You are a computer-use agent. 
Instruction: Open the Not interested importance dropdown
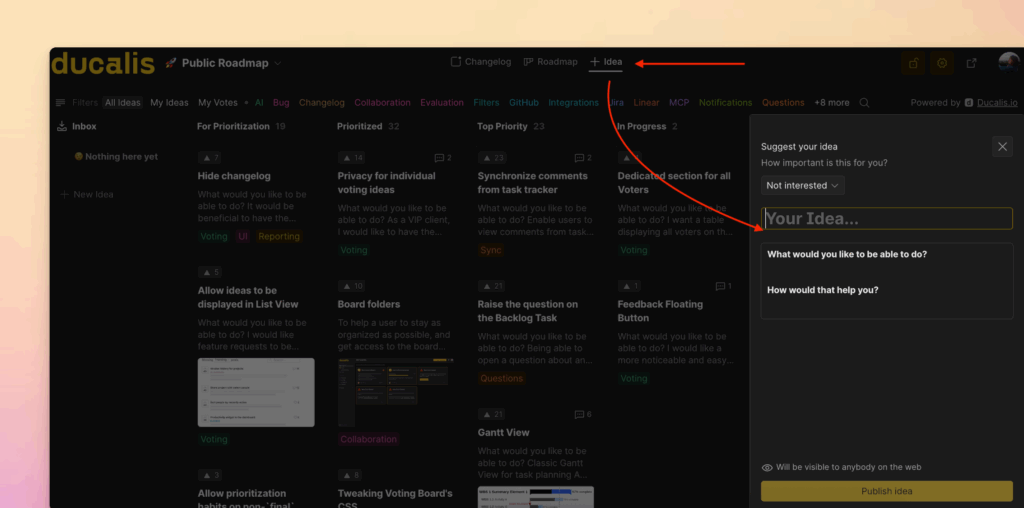(803, 185)
